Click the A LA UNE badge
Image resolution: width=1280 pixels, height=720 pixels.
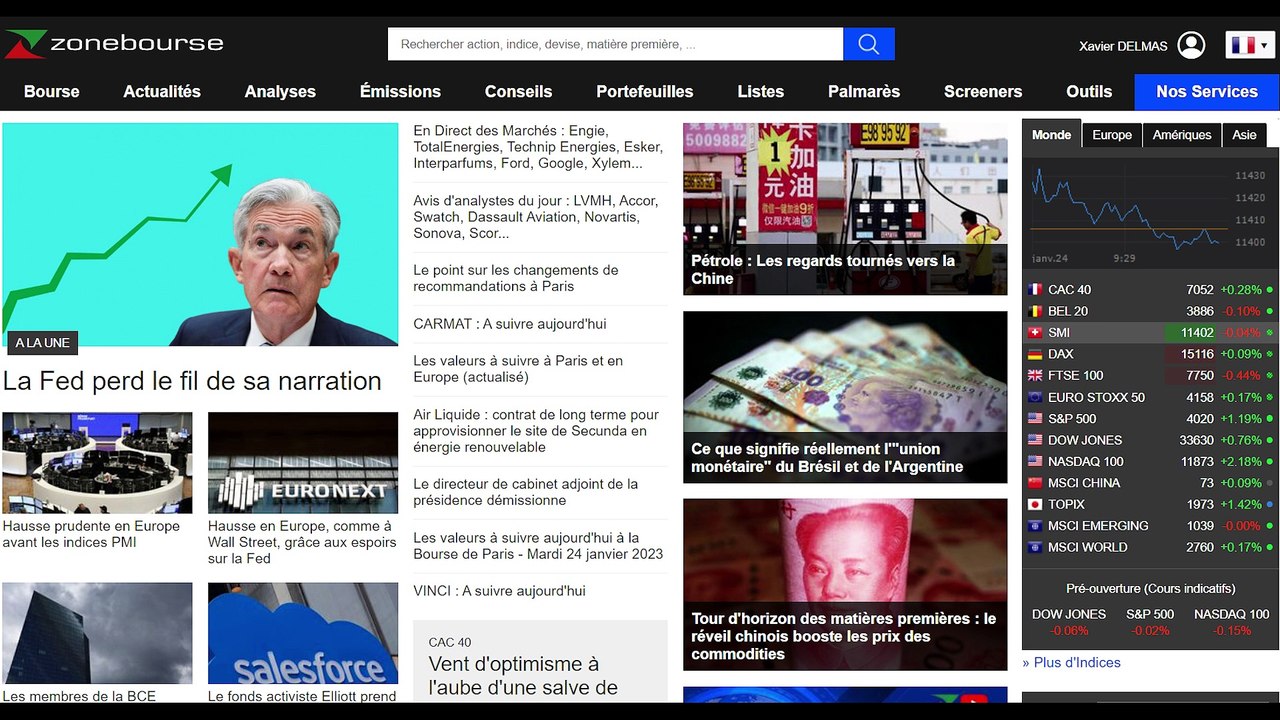(42, 343)
